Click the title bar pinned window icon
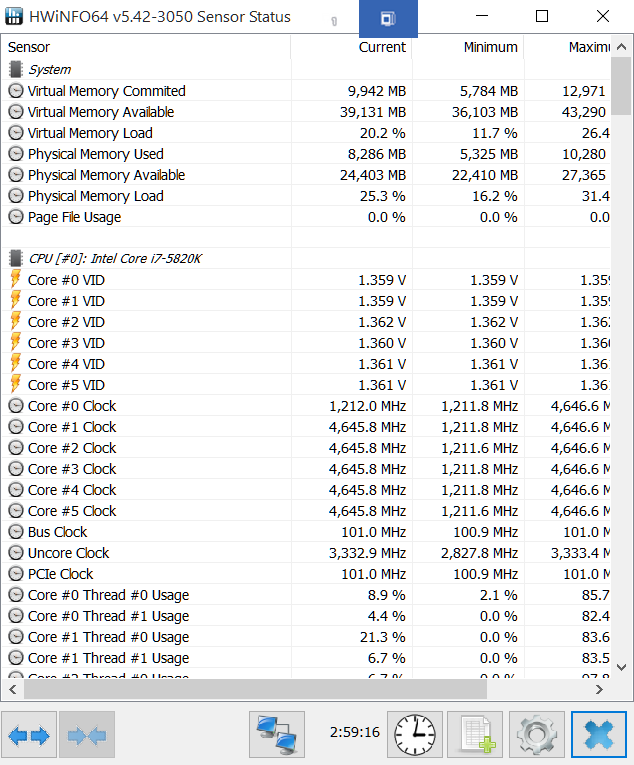Image resolution: width=634 pixels, height=765 pixels. pyautogui.click(x=388, y=17)
